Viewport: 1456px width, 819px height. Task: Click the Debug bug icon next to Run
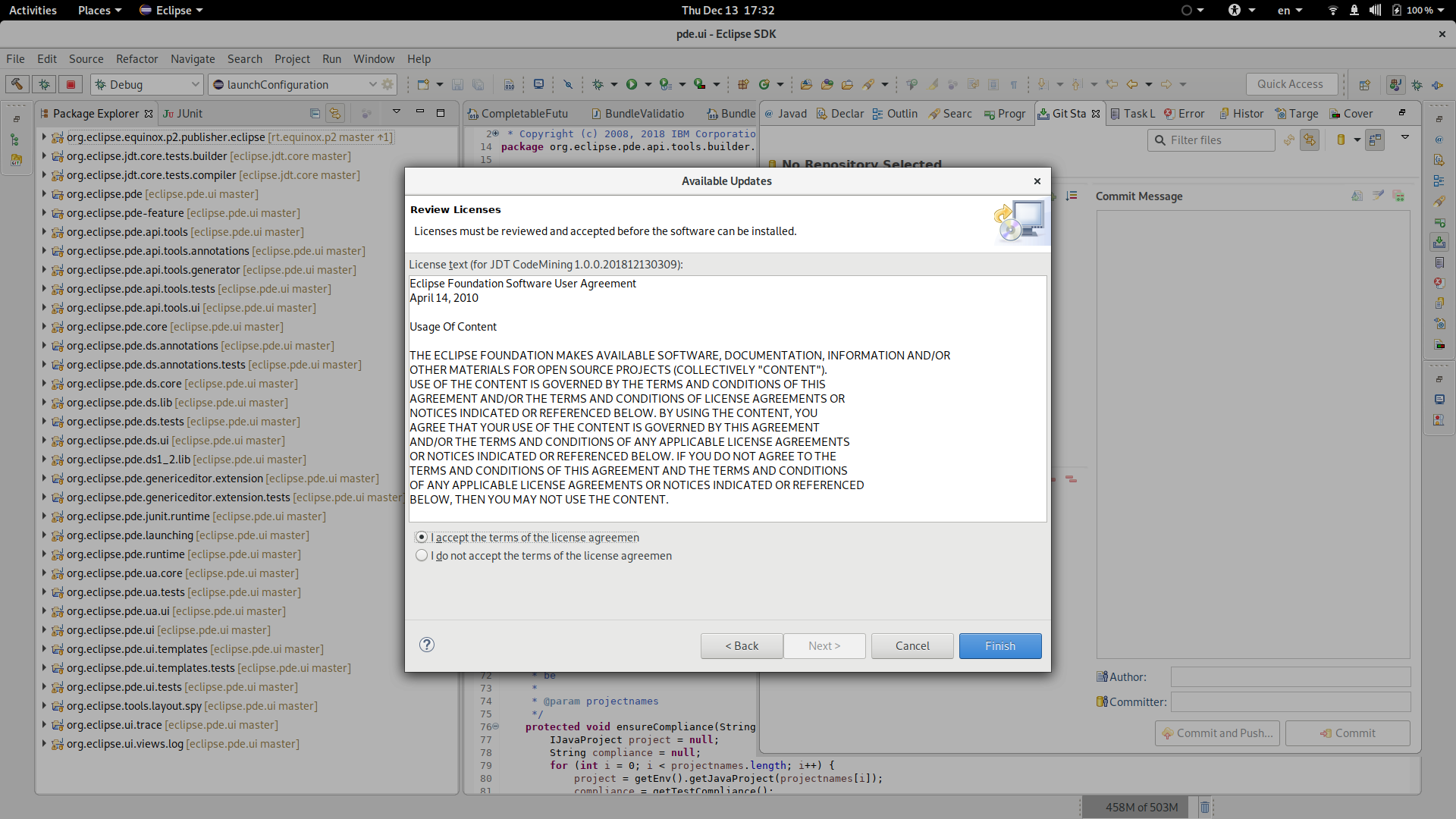tap(598, 84)
